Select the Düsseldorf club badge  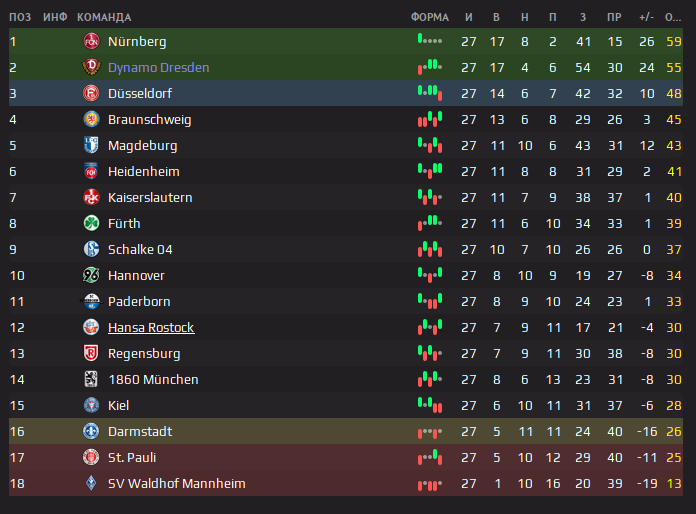(91, 93)
